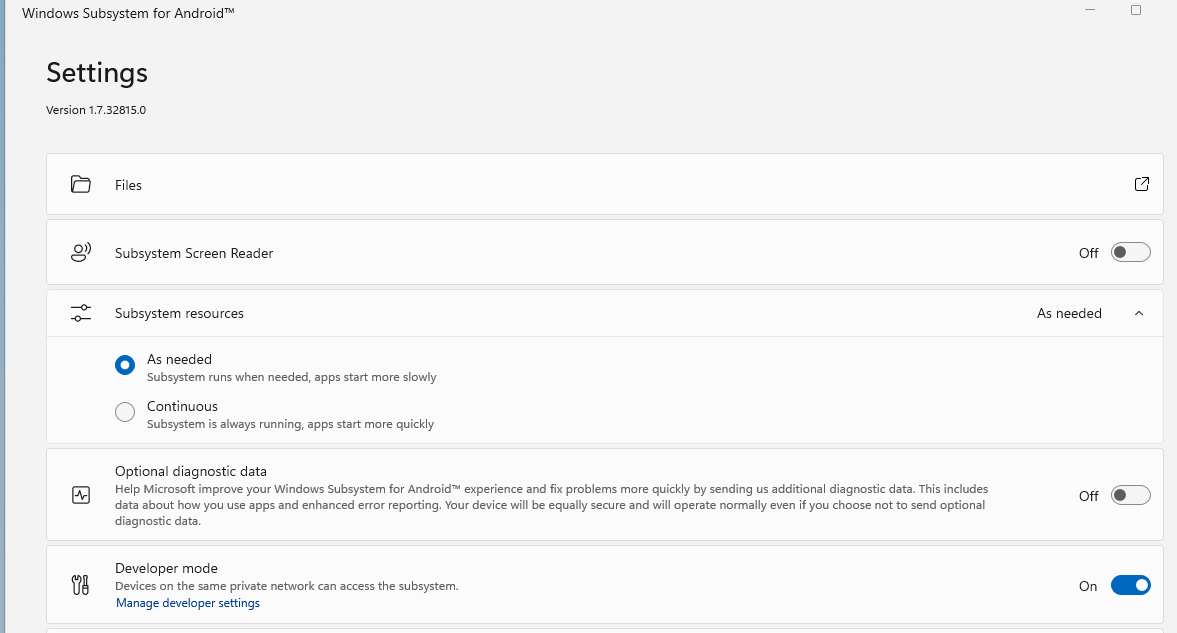Minimize the Windows Subsystem for Android window
This screenshot has width=1177, height=633.
pyautogui.click(x=1088, y=10)
